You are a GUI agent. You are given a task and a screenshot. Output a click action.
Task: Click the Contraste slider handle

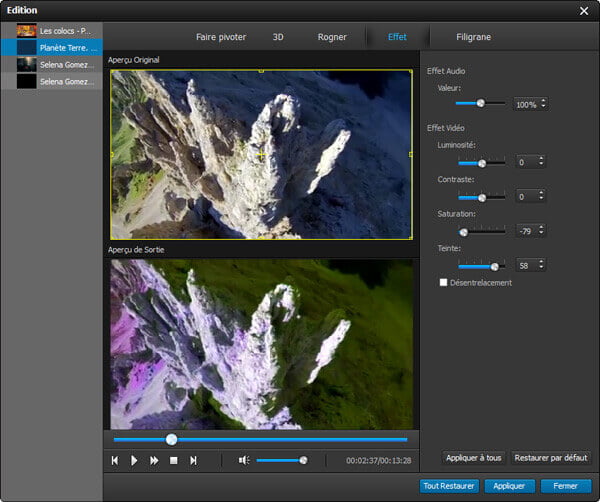tap(480, 198)
